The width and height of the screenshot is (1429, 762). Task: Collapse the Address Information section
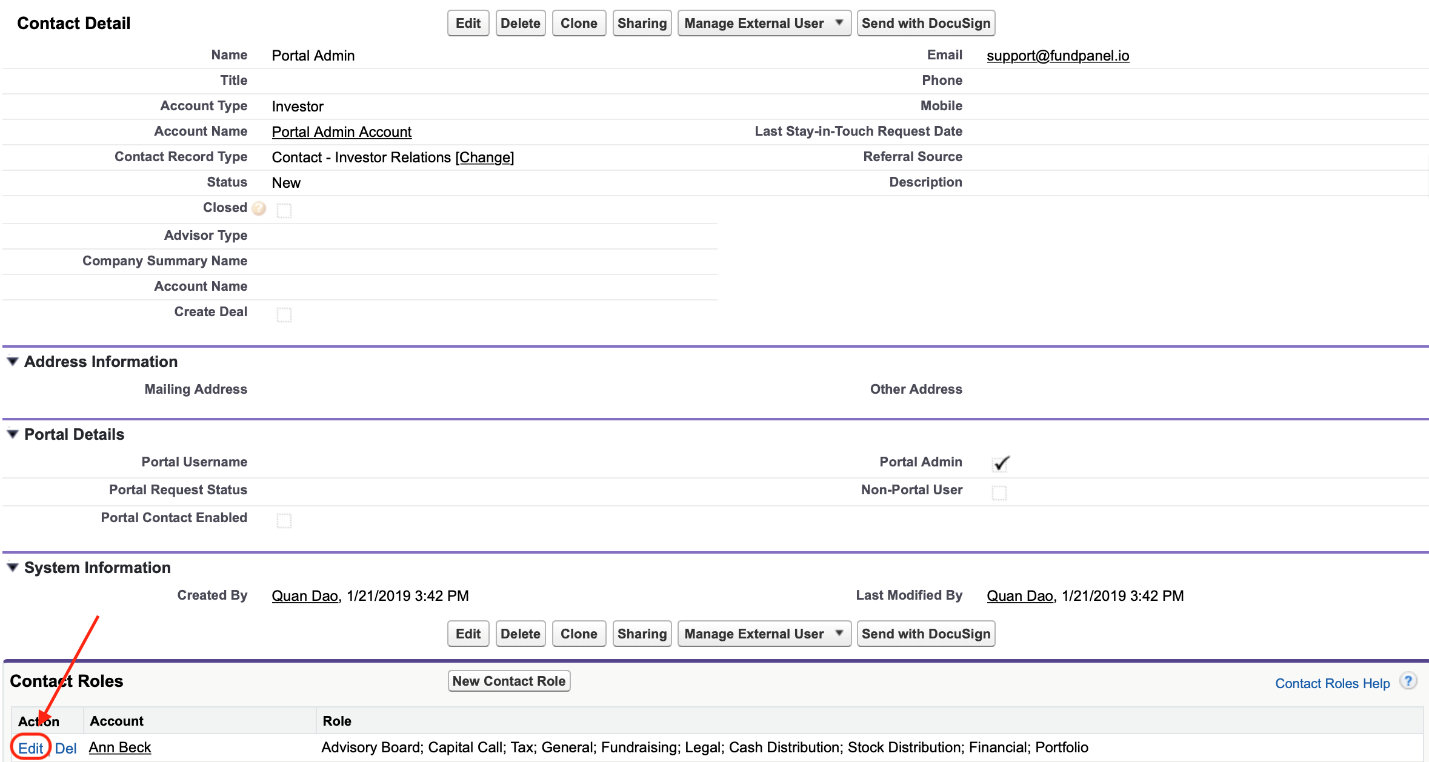coord(13,362)
